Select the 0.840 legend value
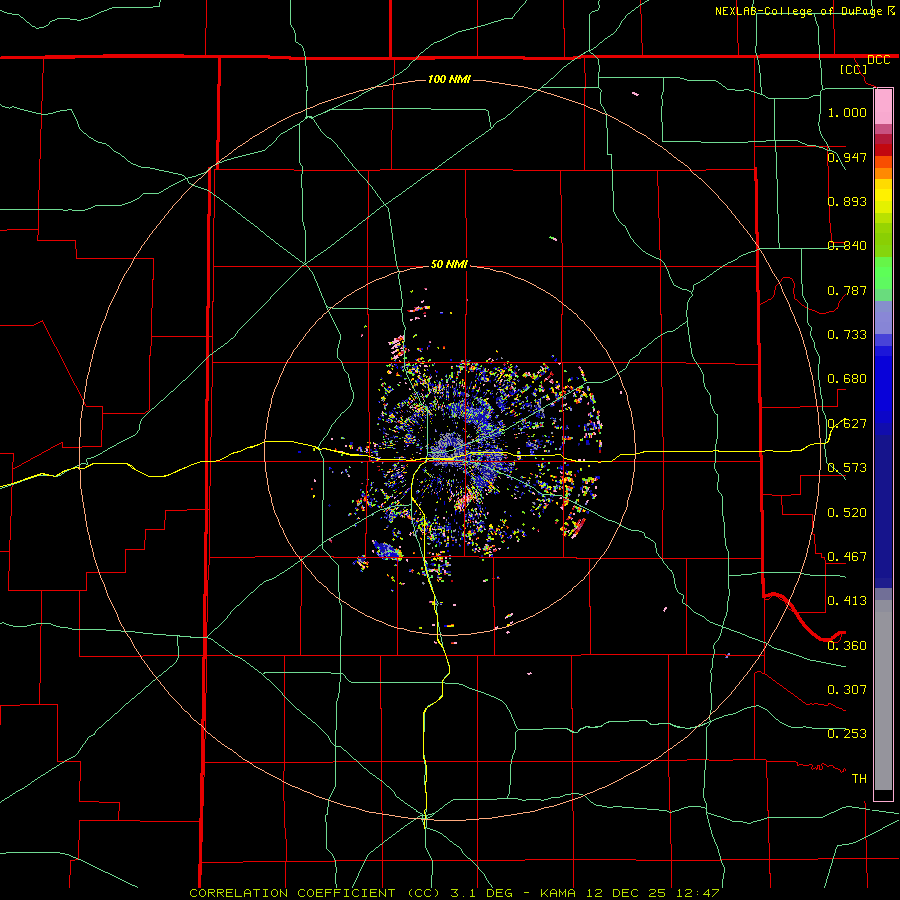This screenshot has height=900, width=900. [x=847, y=245]
